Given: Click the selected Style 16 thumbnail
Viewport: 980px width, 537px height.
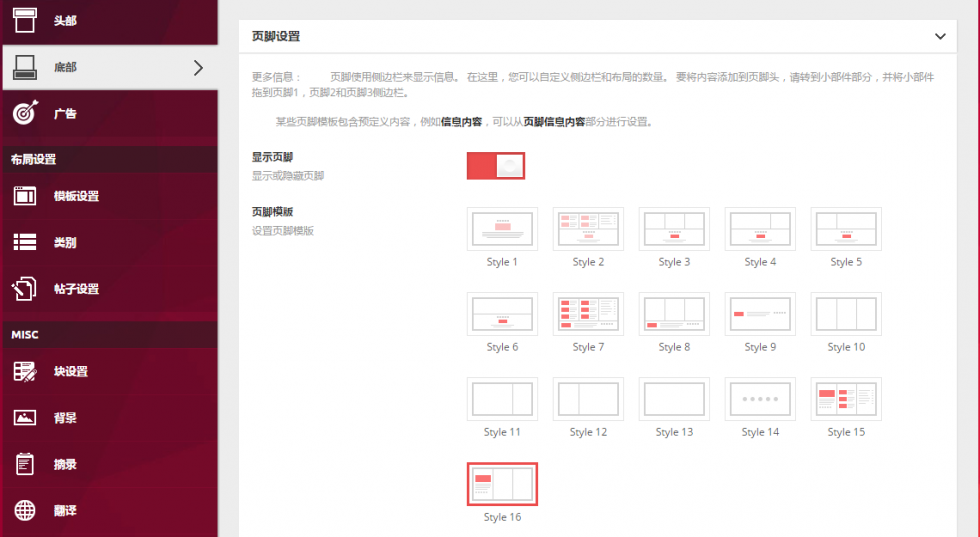Looking at the screenshot, I should 502,484.
